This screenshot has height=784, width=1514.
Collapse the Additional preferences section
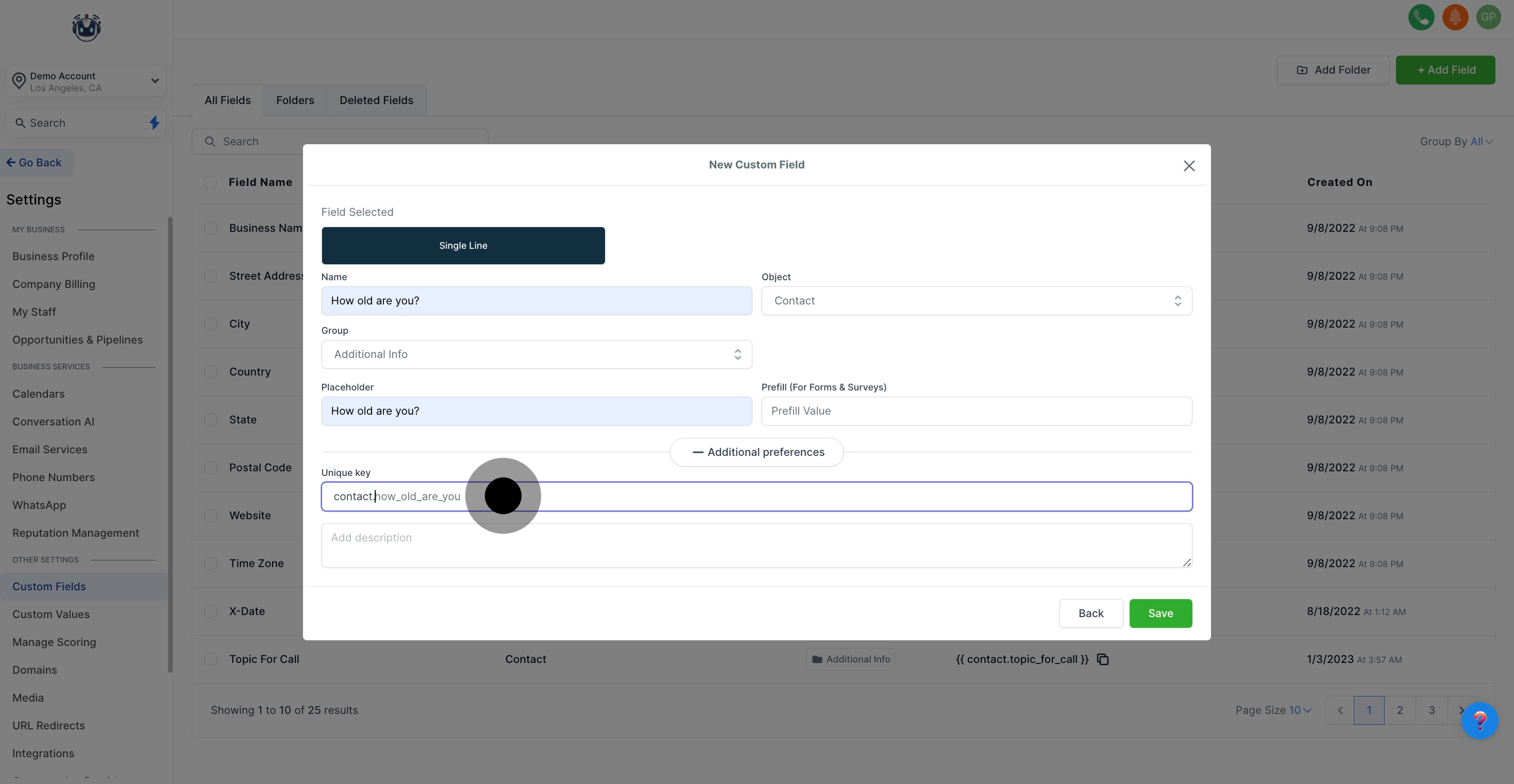click(x=756, y=452)
